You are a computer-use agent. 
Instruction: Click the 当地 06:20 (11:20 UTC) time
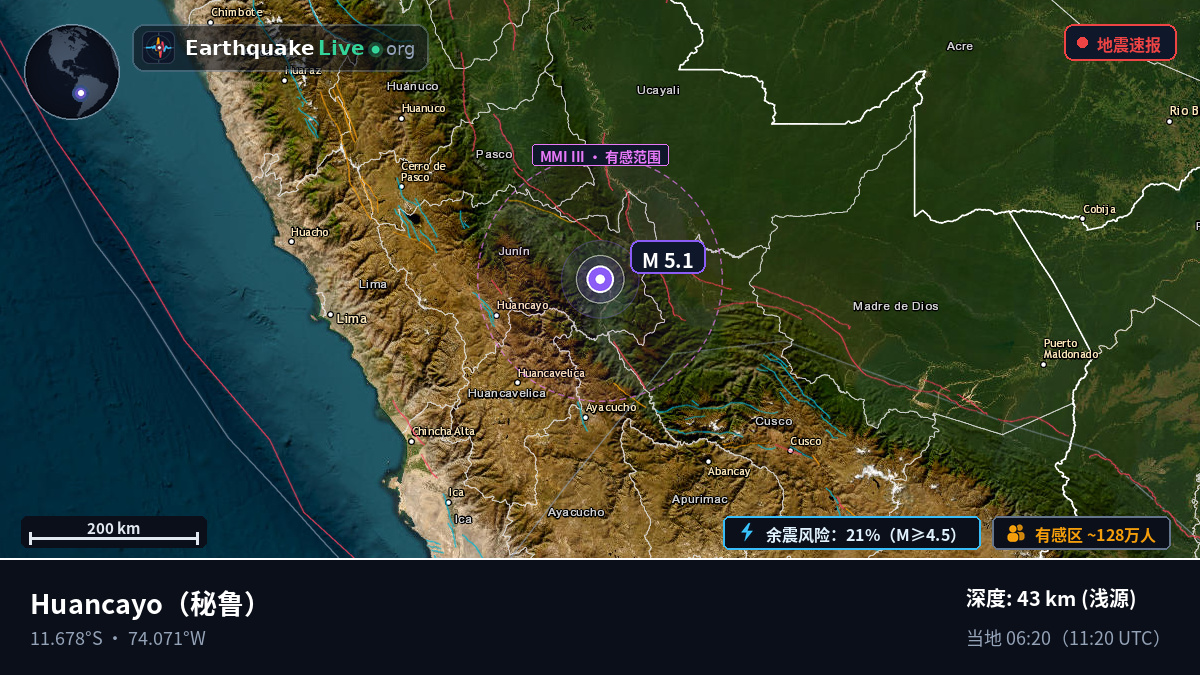(x=1066, y=638)
